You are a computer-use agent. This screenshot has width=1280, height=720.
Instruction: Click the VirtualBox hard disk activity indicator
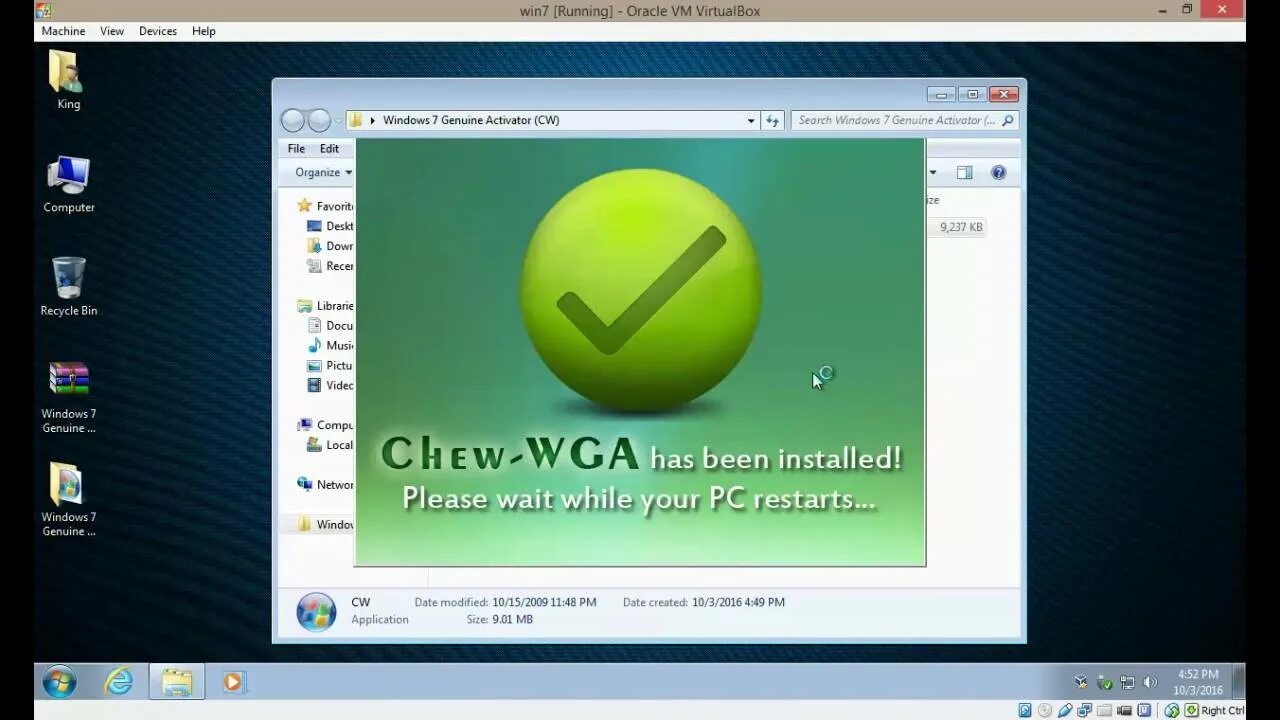click(1025, 710)
